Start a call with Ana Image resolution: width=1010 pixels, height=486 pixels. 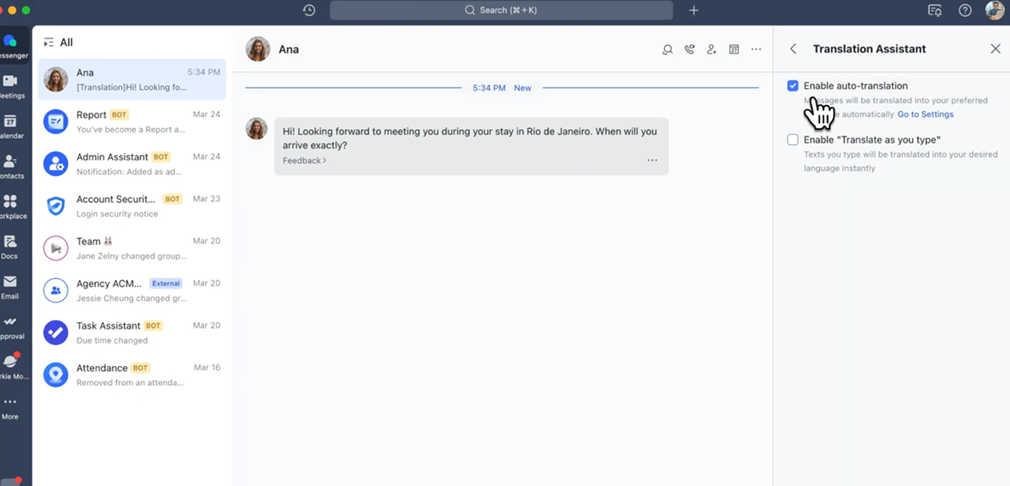tap(689, 49)
